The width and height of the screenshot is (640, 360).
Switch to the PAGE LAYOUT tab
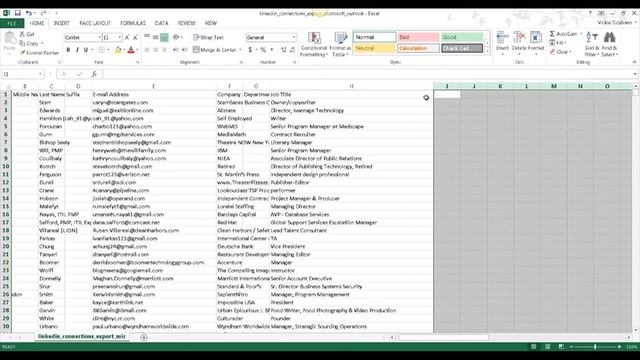click(x=95, y=23)
